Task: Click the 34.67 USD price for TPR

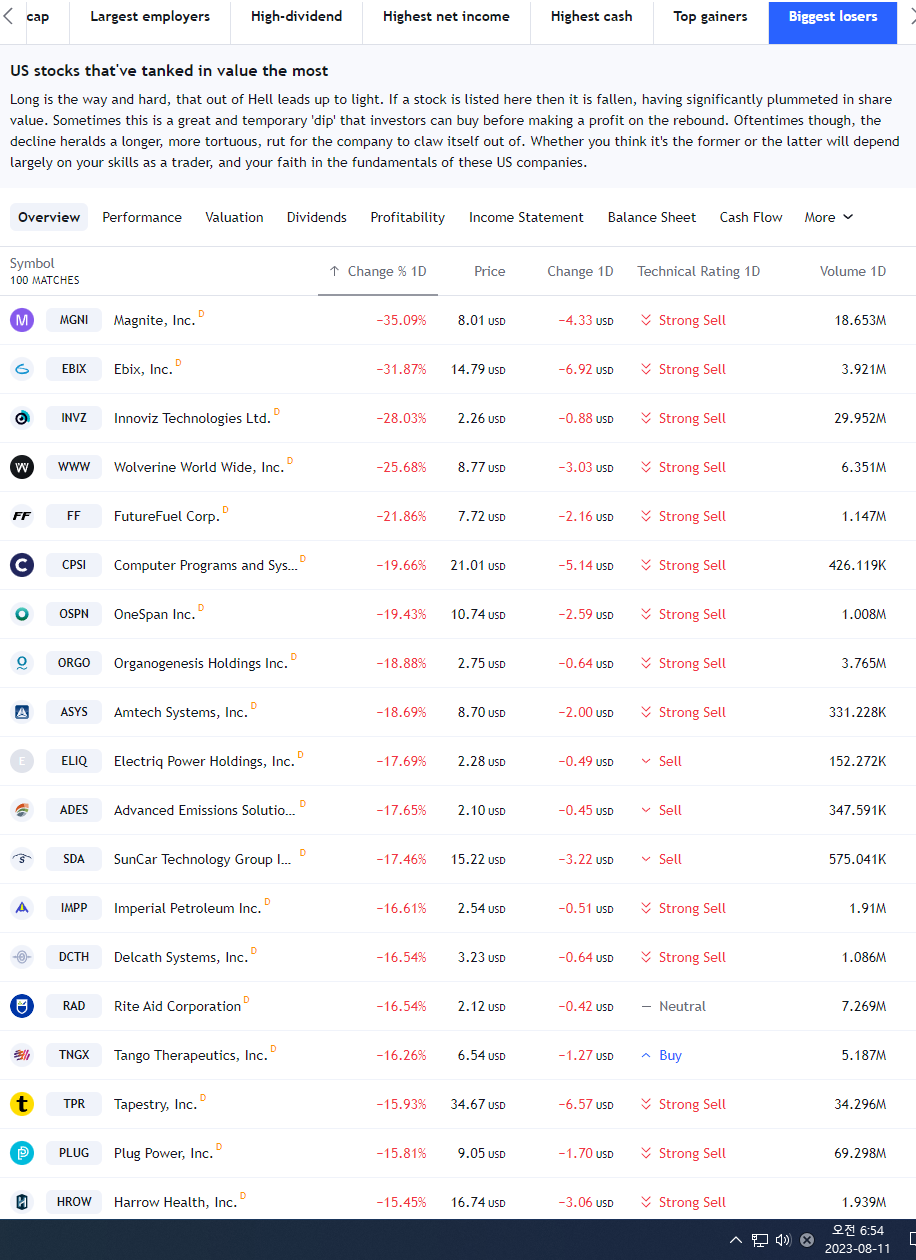Action: (x=478, y=1104)
